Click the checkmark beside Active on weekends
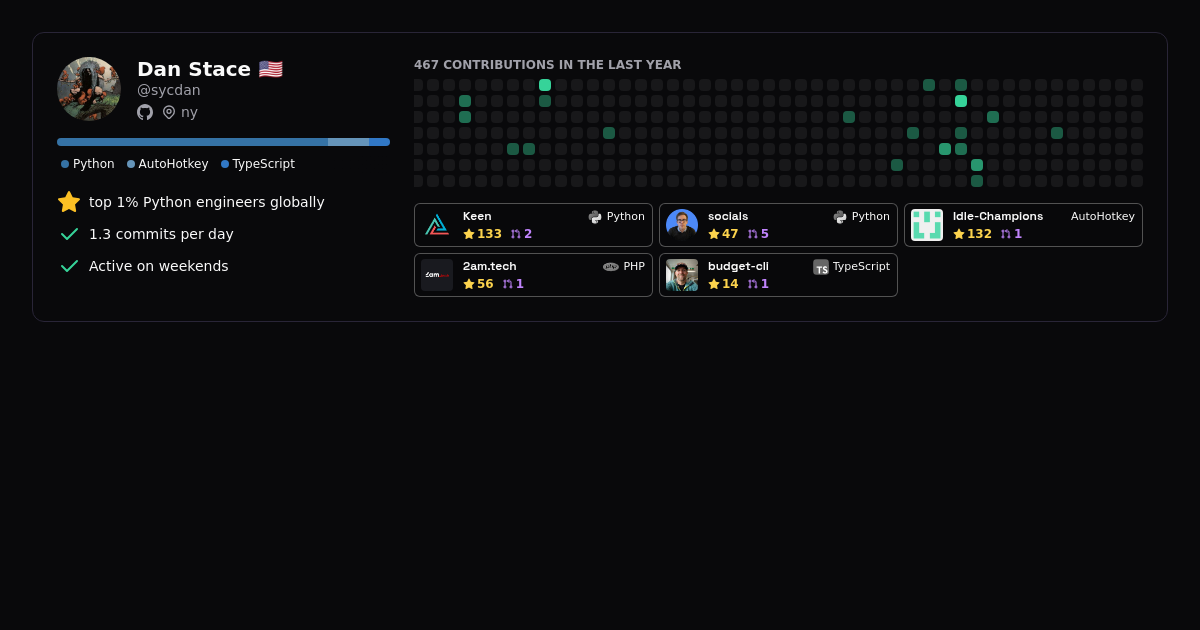The width and height of the screenshot is (1200, 630). (69, 266)
